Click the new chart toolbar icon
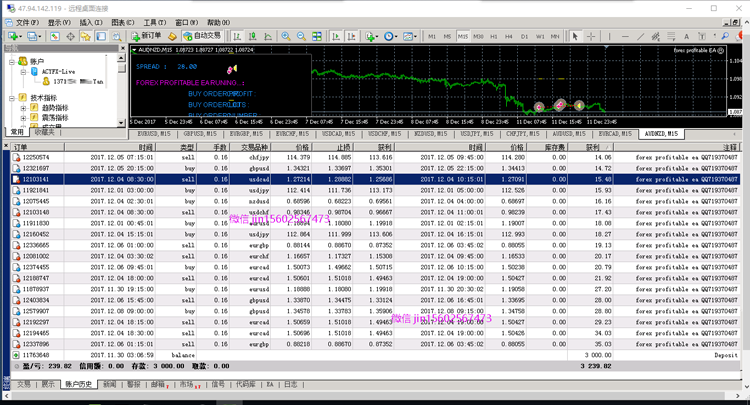The image size is (750, 405). 13,36
